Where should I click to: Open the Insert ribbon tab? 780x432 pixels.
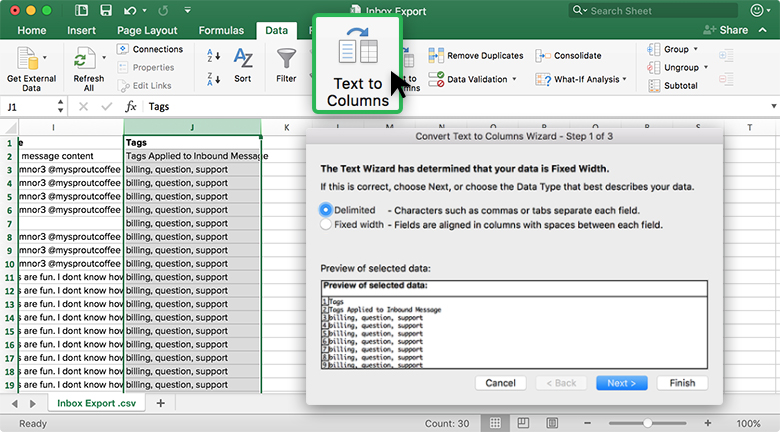click(82, 30)
